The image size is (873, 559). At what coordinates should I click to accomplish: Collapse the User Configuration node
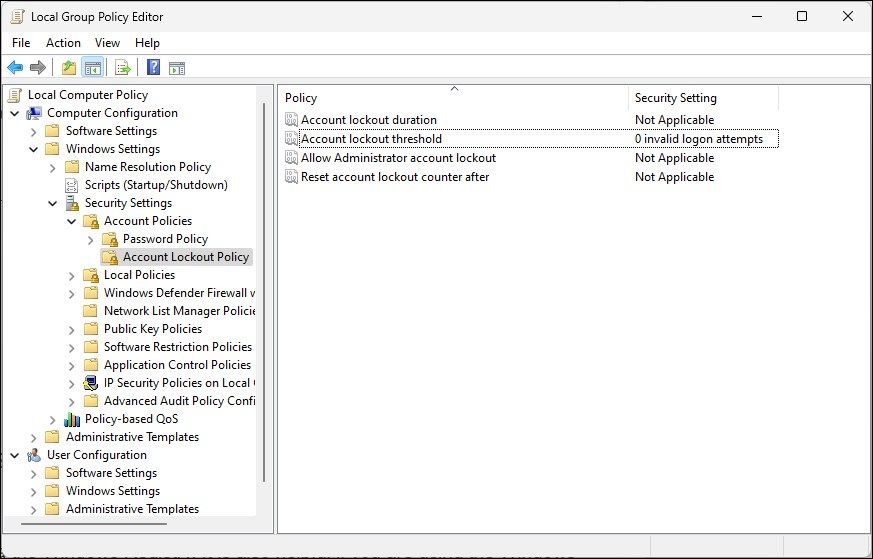[14, 455]
